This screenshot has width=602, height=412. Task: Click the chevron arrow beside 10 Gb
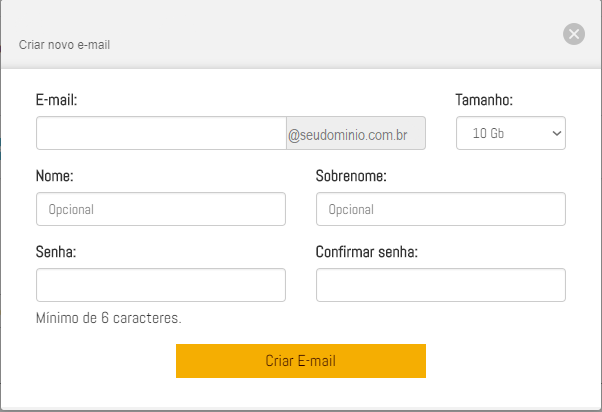[556, 133]
